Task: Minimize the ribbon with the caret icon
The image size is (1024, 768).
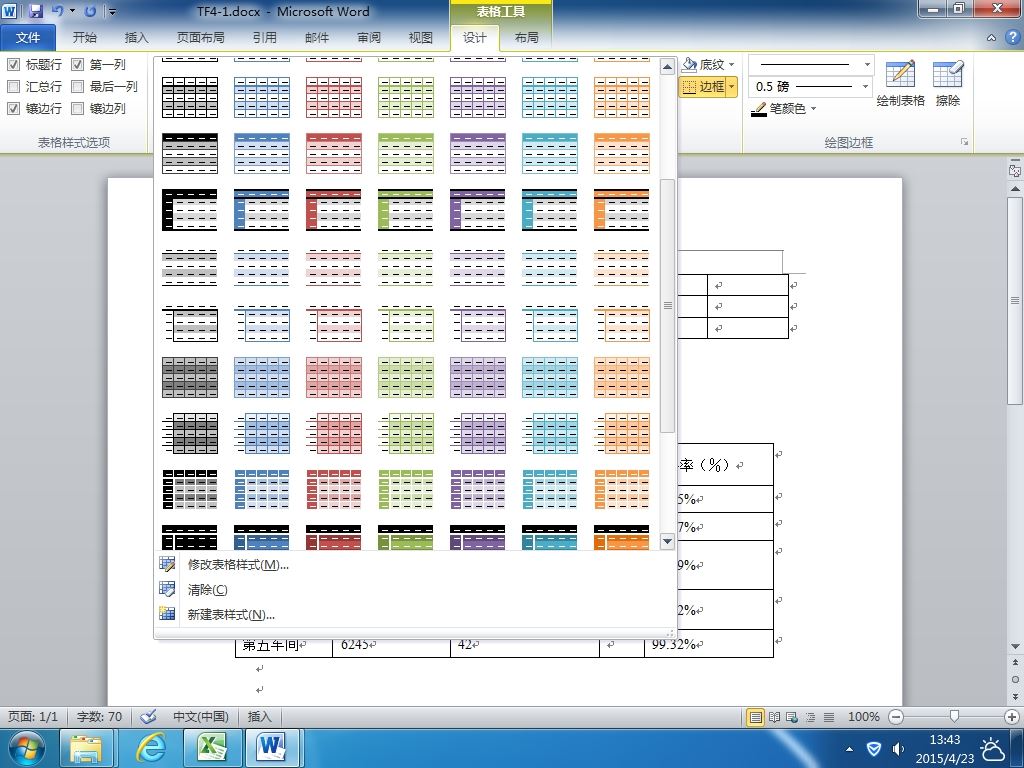Action: [x=991, y=38]
